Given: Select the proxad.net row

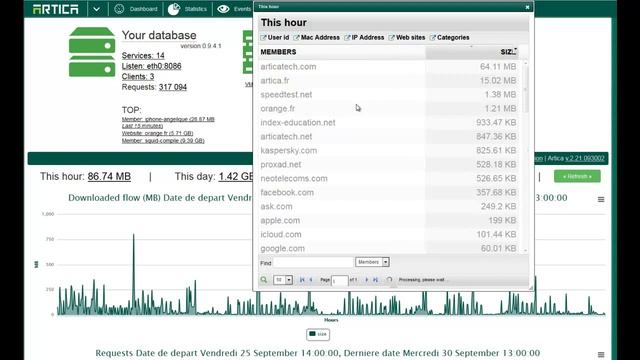Looking at the screenshot, I should tap(389, 164).
